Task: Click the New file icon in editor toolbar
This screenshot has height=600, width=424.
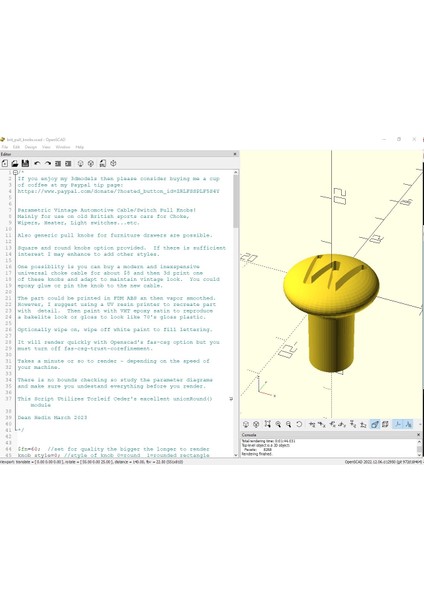Action: click(x=5, y=163)
